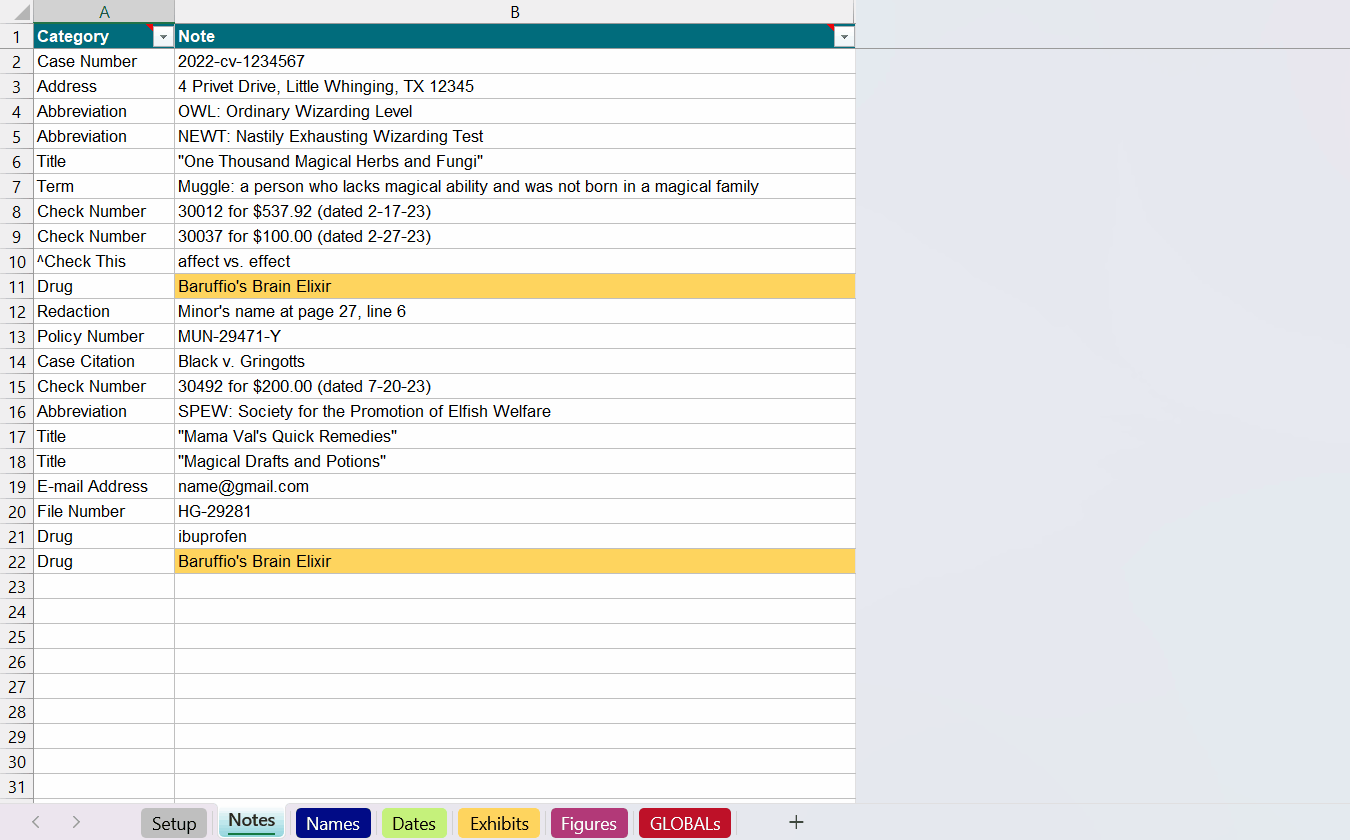Switch to the GLOBALs sheet tab
This screenshot has width=1350, height=840.
[x=685, y=823]
